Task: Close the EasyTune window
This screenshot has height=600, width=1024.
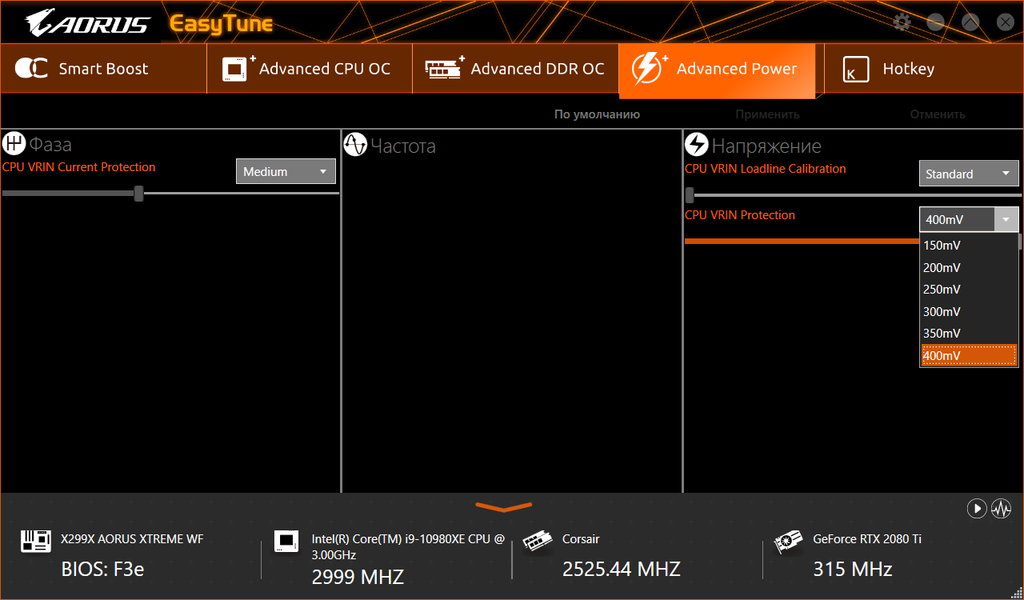Action: [x=1006, y=23]
